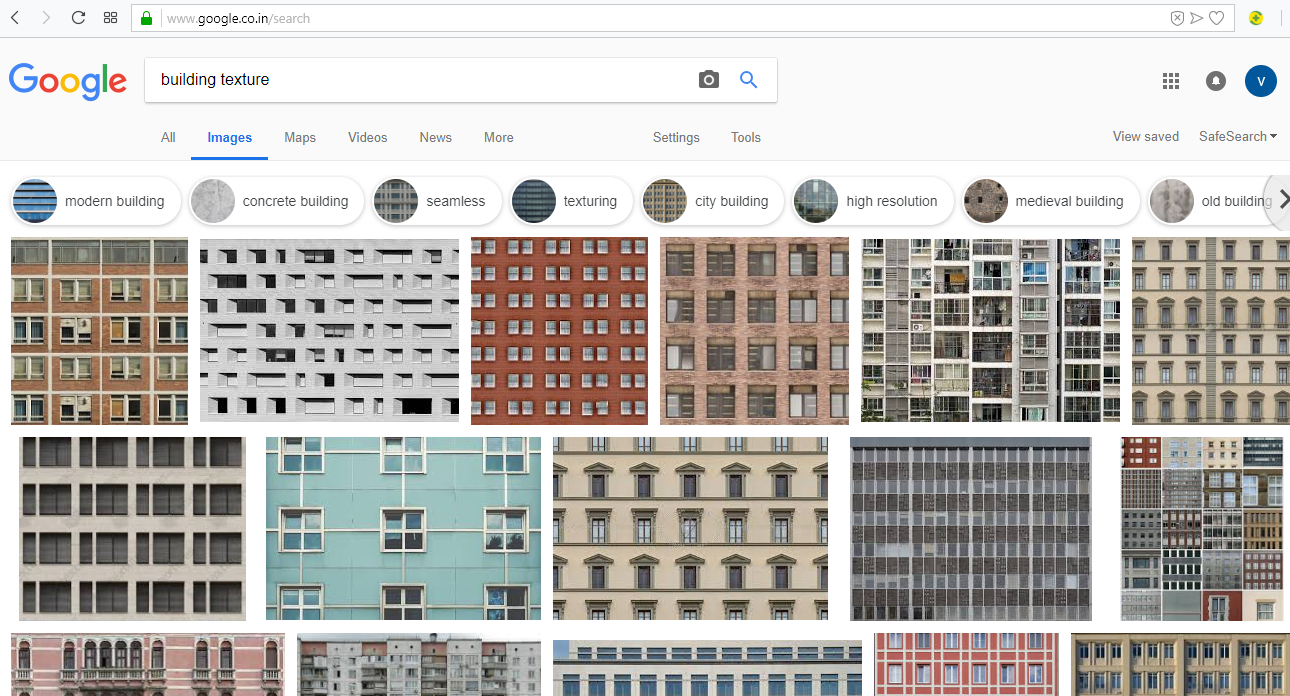Expand the SafeSearch dropdown
The width and height of the screenshot is (1290, 696).
pyautogui.click(x=1238, y=137)
